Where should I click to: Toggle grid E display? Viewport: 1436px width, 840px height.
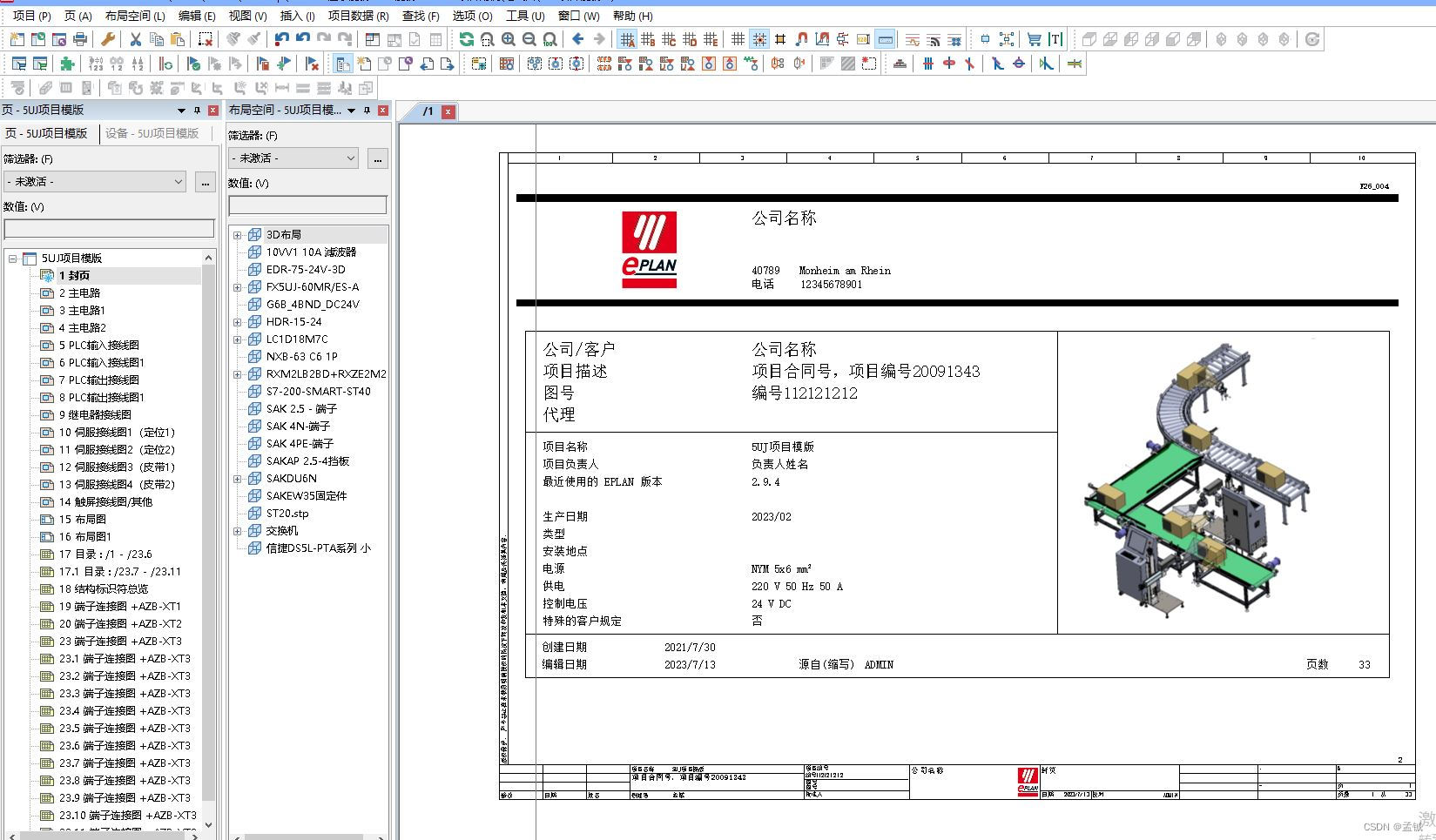(x=711, y=39)
